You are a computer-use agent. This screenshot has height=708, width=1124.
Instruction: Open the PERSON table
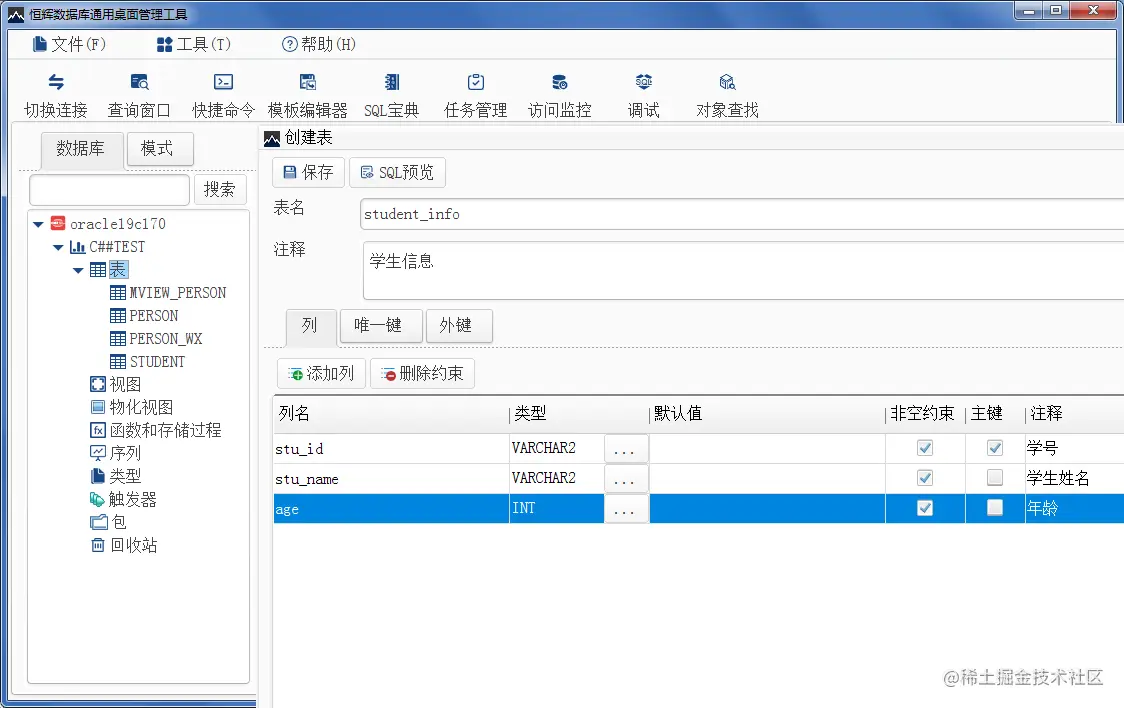pos(153,315)
